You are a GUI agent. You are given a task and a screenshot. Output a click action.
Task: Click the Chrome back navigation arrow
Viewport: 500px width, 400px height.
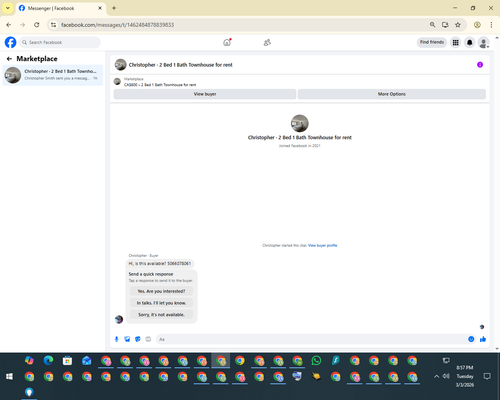click(9, 25)
